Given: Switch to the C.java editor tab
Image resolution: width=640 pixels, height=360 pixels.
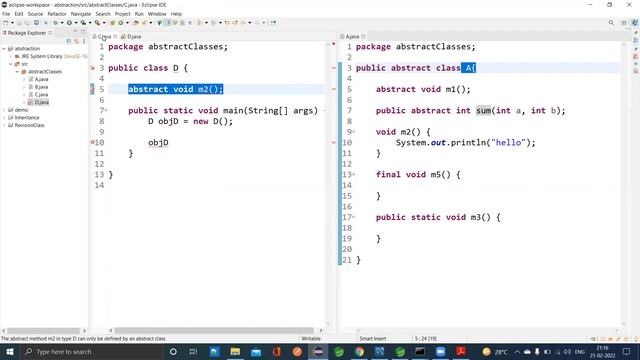Looking at the screenshot, I should pyautogui.click(x=104, y=36).
